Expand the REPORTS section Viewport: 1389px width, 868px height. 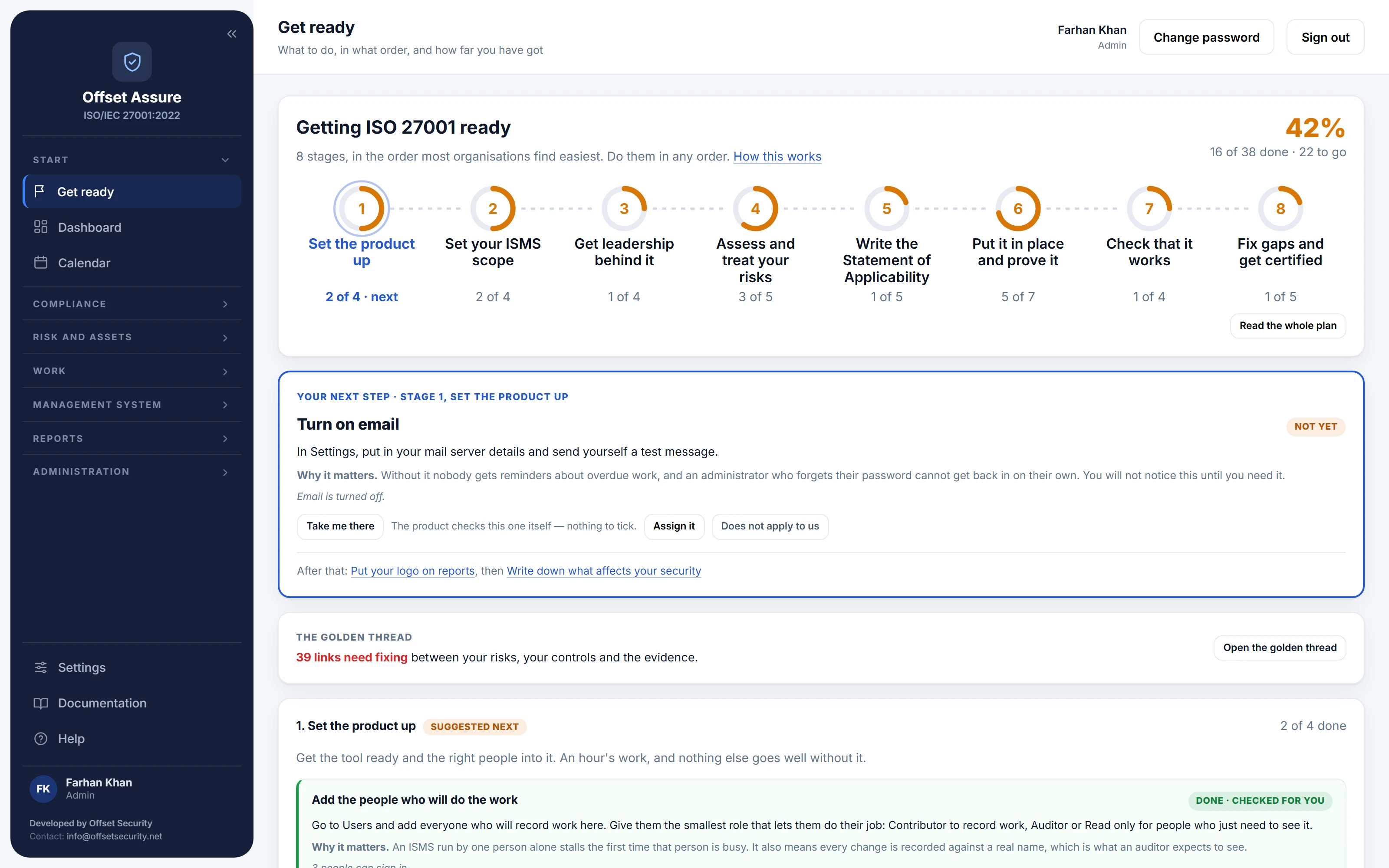click(132, 438)
